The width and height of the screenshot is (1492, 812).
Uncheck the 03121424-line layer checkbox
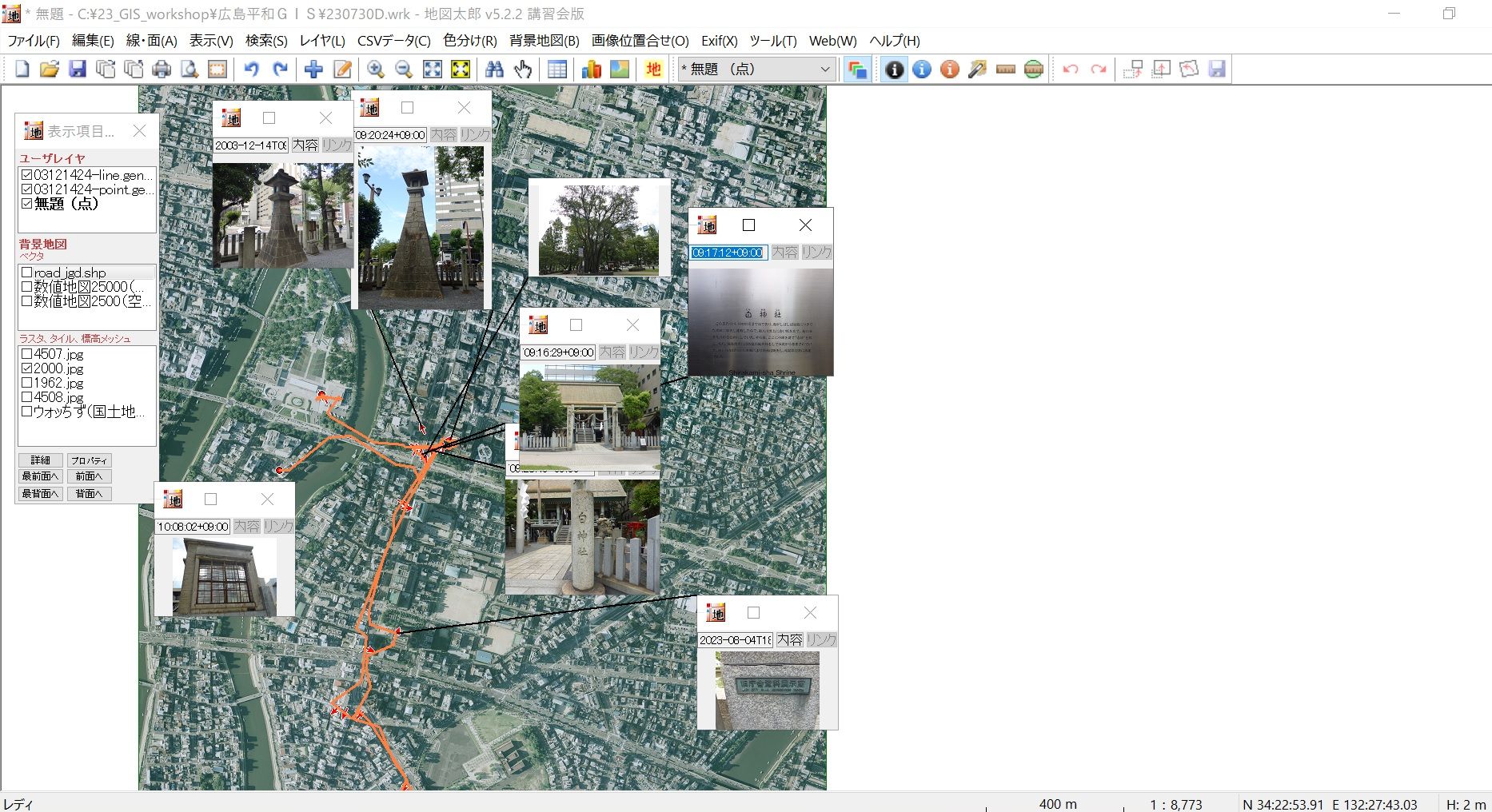tap(27, 175)
